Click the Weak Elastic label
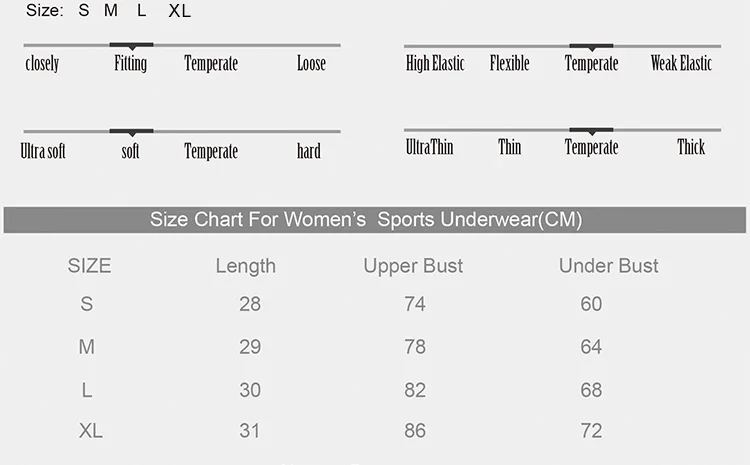 click(x=681, y=64)
